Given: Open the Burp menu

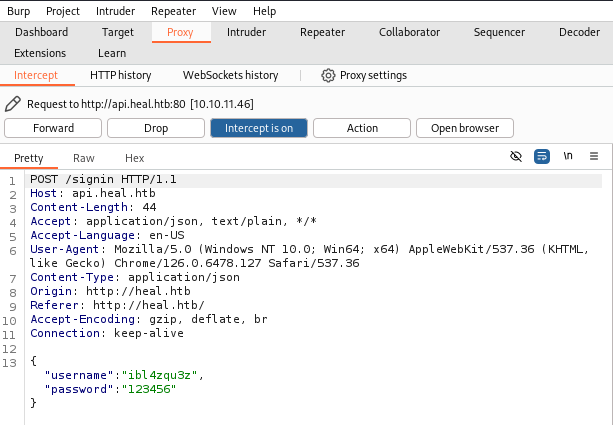Looking at the screenshot, I should click(18, 11).
